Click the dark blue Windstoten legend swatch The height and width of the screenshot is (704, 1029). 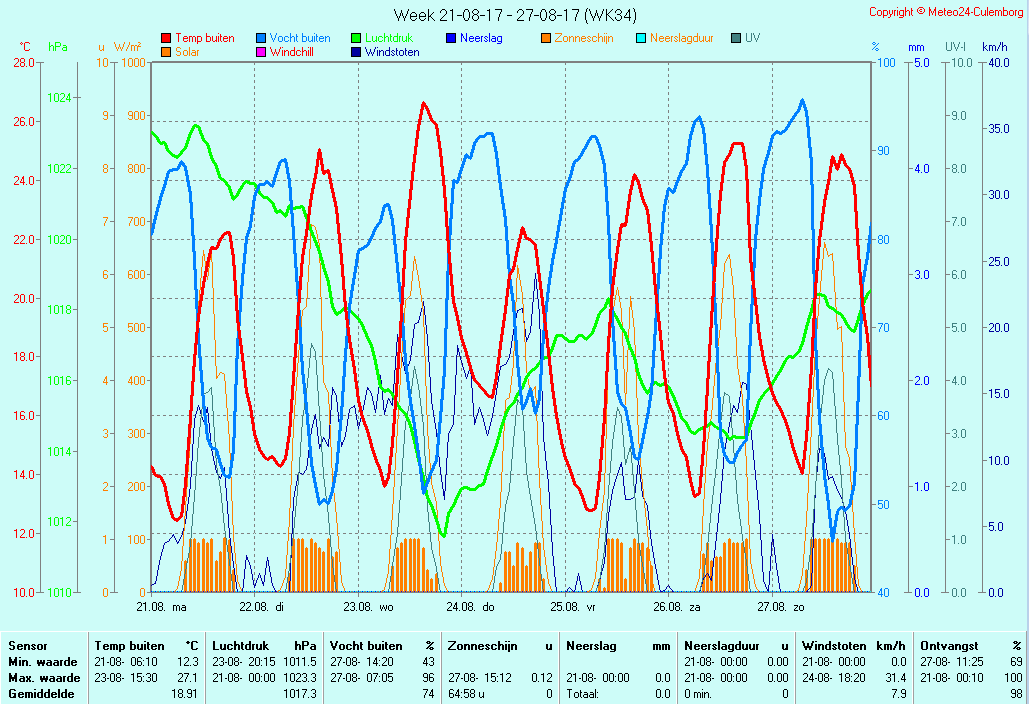pyautogui.click(x=356, y=52)
